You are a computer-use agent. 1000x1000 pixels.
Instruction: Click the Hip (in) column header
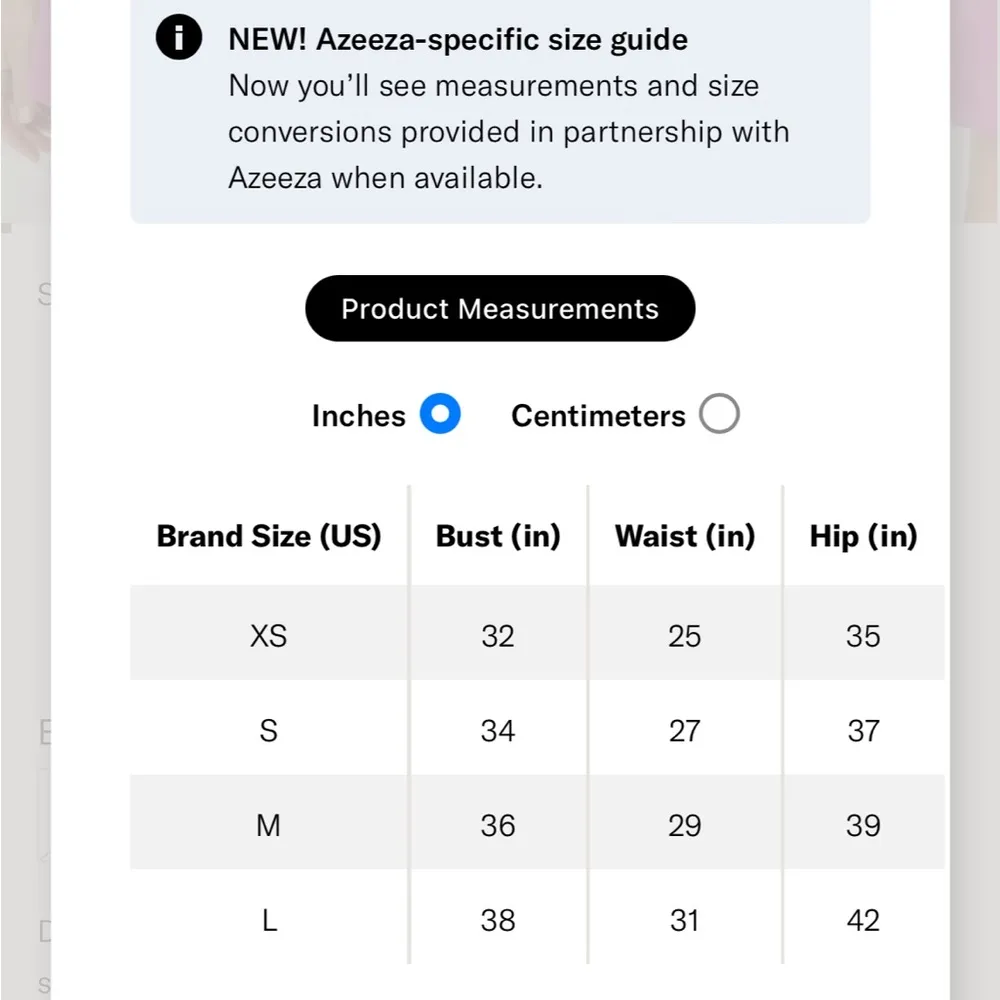(x=863, y=536)
